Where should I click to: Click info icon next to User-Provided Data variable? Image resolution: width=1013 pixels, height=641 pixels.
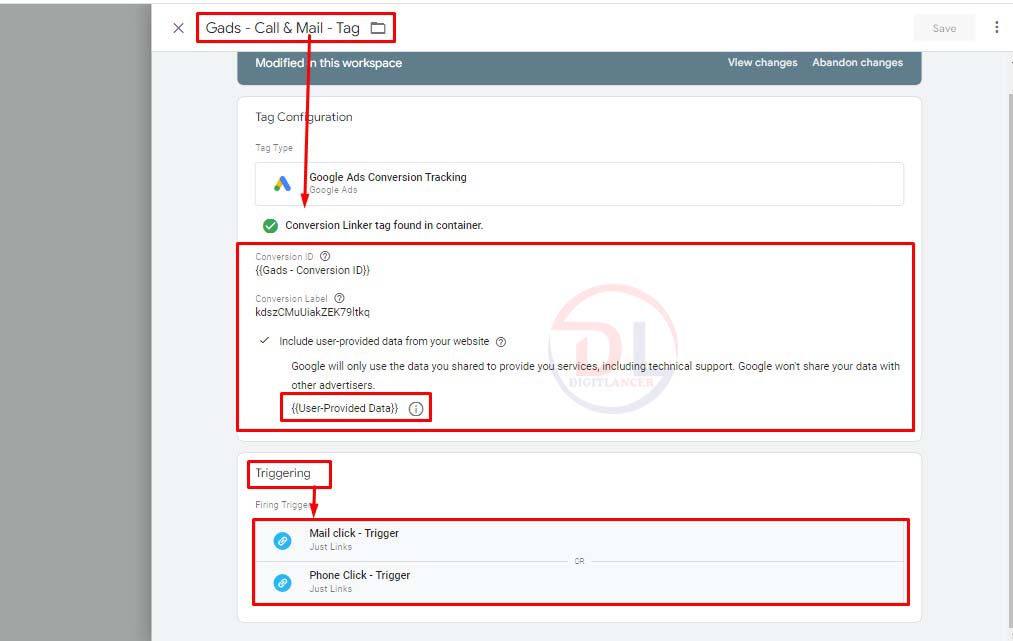(416, 408)
